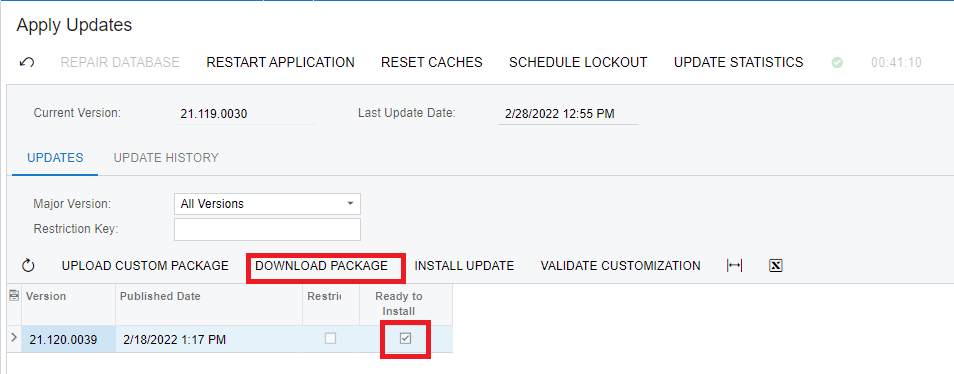Screen dimensions: 954x374
Task: Click the Apply Updates page title
Action: [74, 25]
